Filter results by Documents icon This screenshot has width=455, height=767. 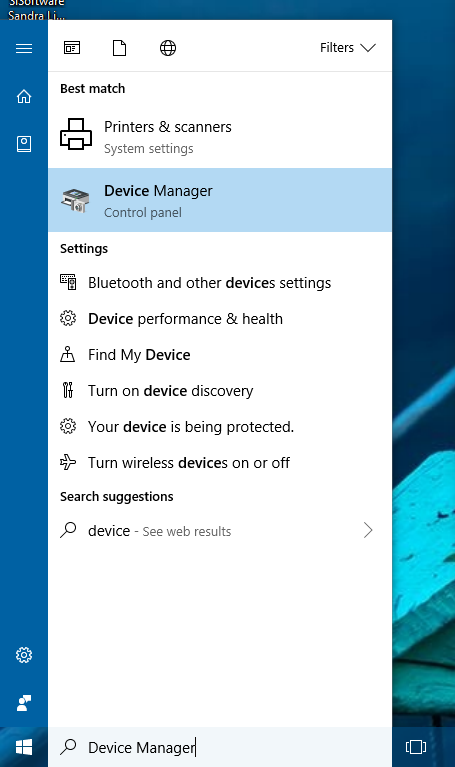coord(119,48)
